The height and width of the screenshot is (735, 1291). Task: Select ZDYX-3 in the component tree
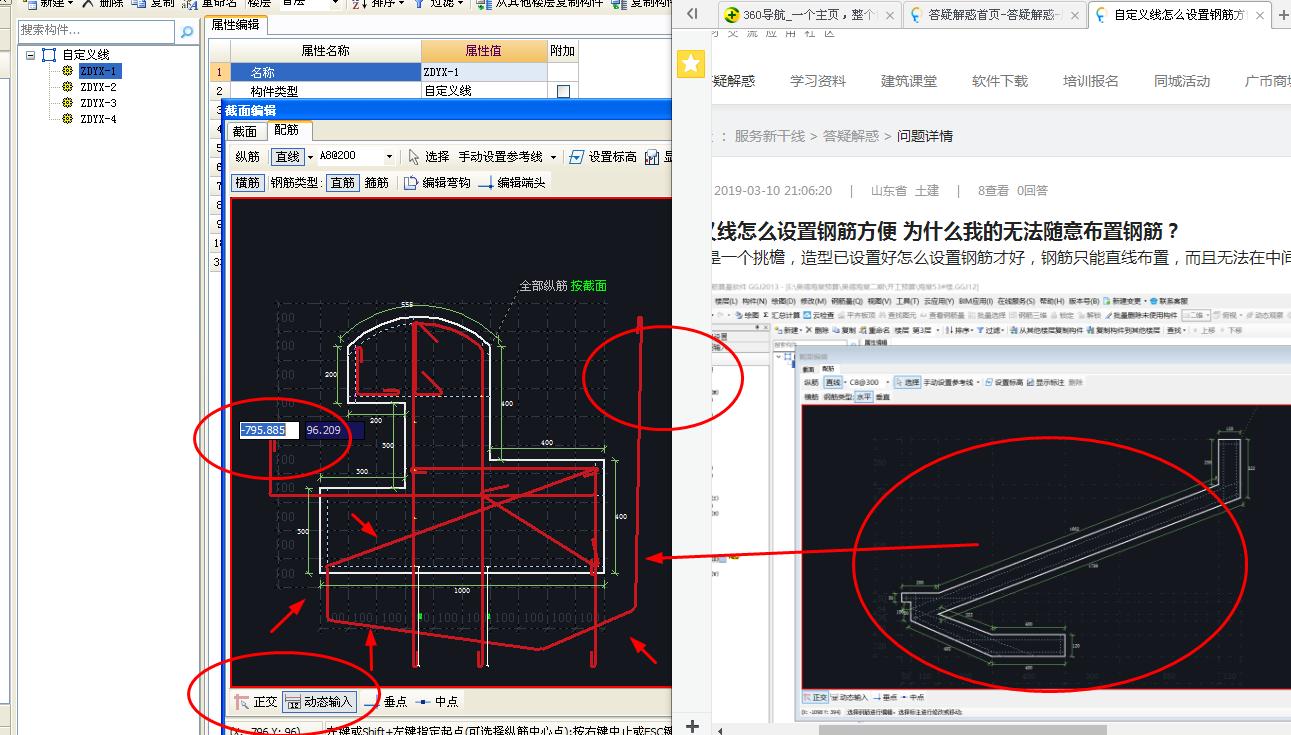point(98,103)
